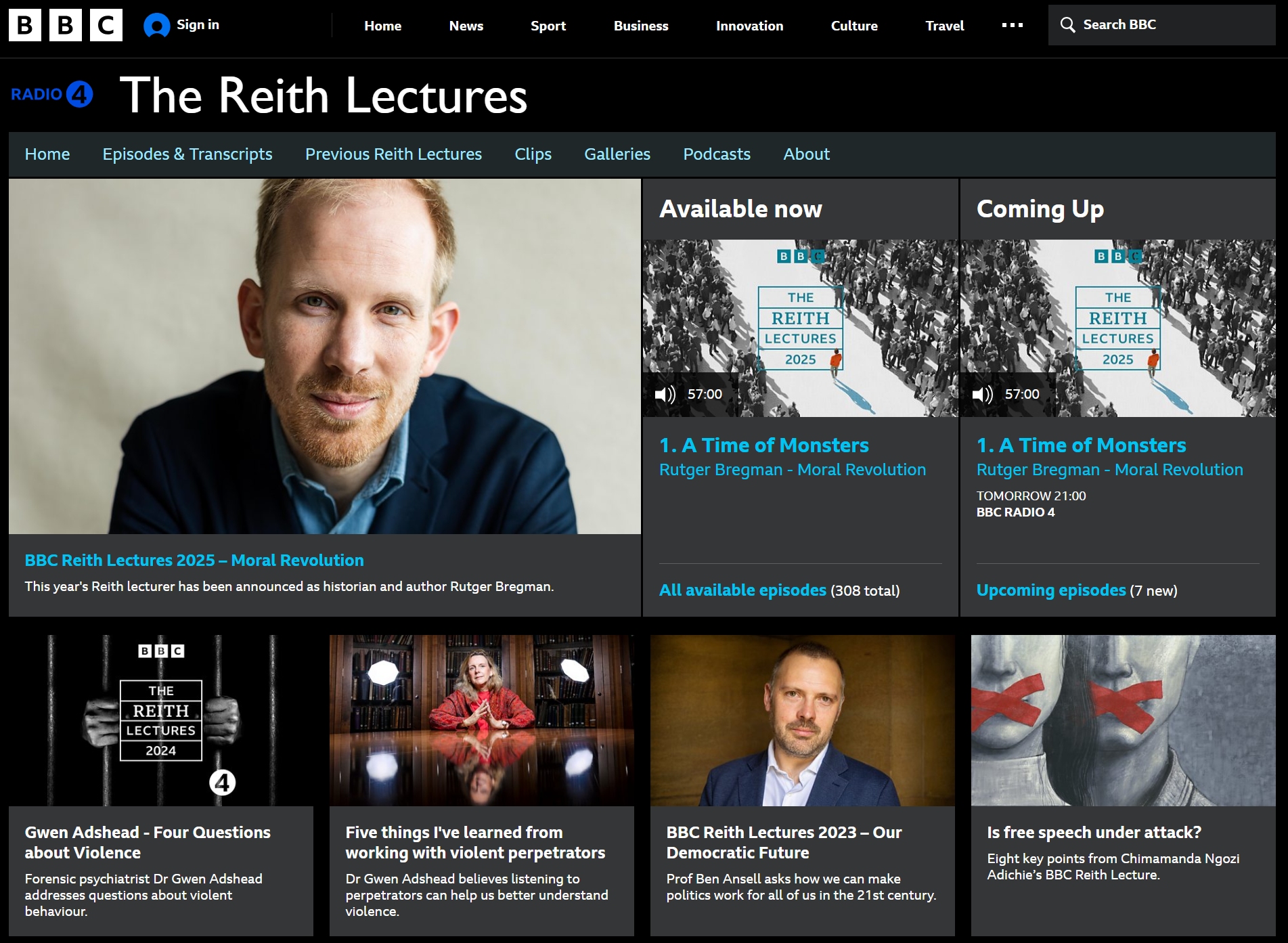This screenshot has height=943, width=1288.
Task: Click the search magnifier icon
Action: pyautogui.click(x=1067, y=25)
